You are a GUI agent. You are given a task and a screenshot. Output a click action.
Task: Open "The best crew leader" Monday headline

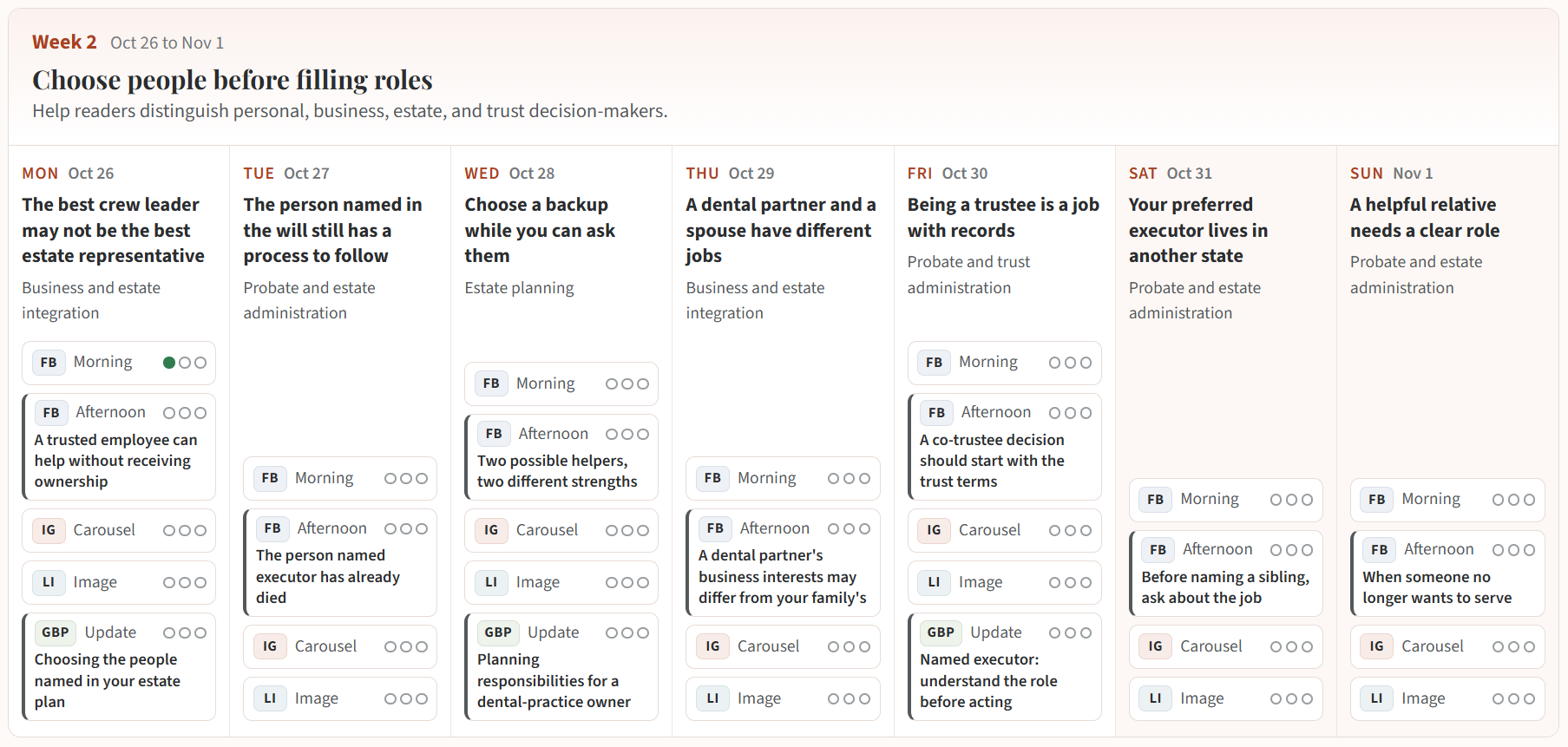pos(114,230)
